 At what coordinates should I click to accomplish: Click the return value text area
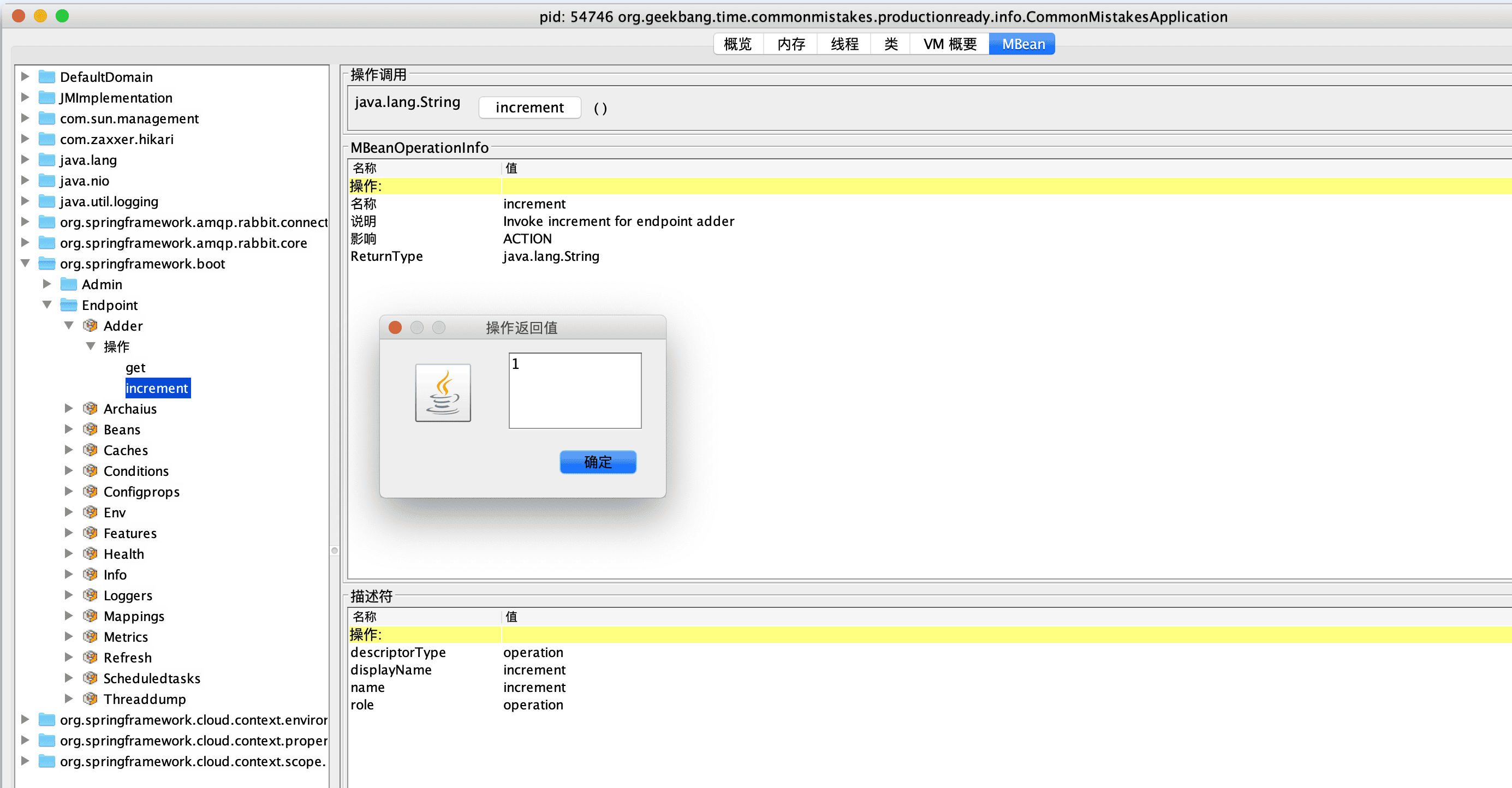(574, 390)
